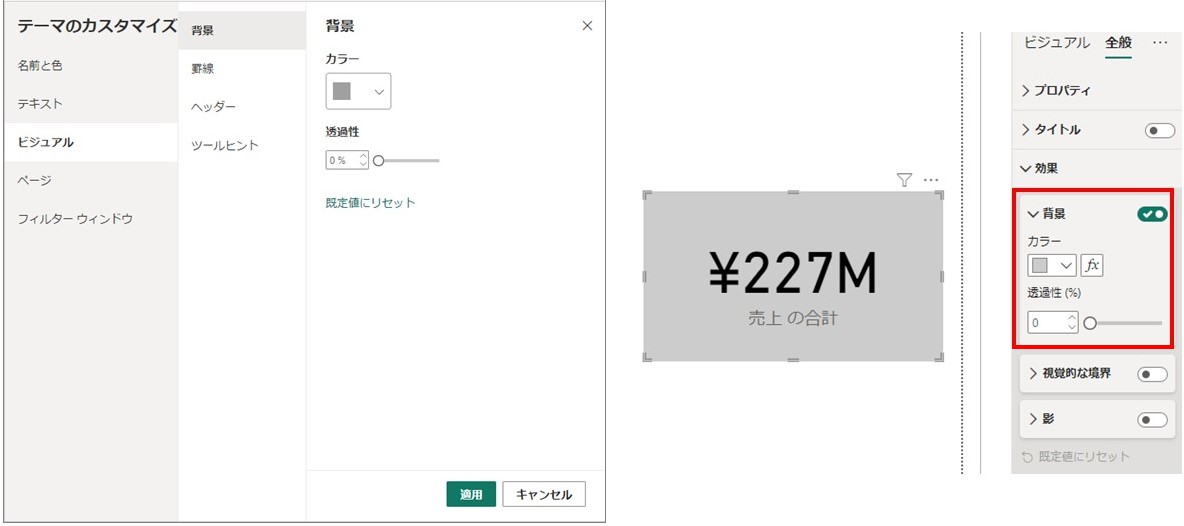The image size is (1184, 526).
Task: Toggle the タイトル switch on
Action: (x=1160, y=131)
